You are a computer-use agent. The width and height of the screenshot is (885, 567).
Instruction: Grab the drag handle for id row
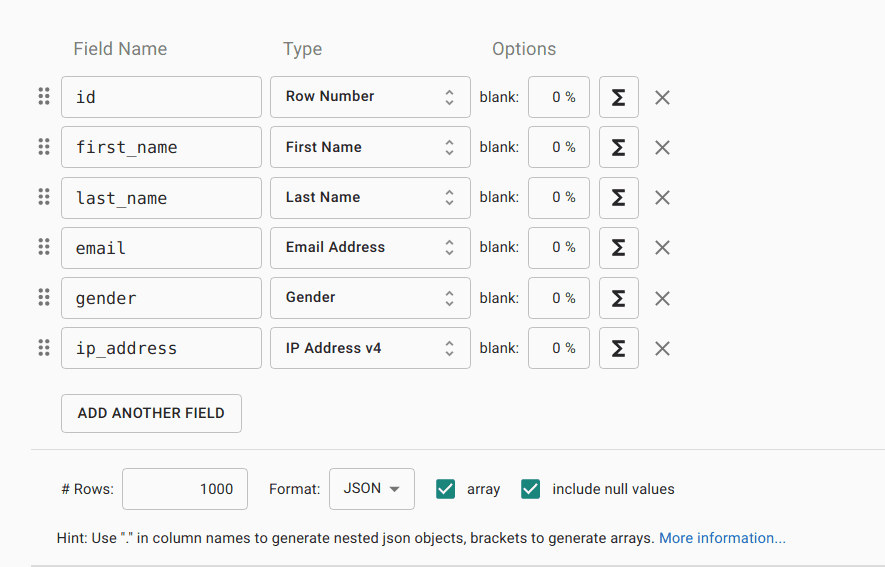pyautogui.click(x=44, y=96)
